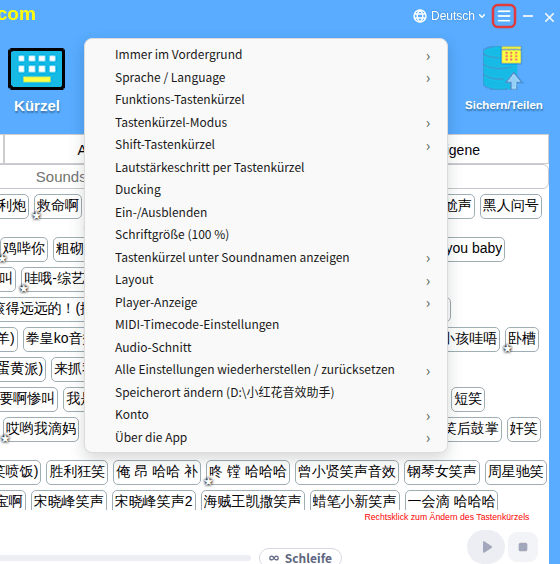560x564 pixels.
Task: Play the 胜利狂笑 sound button
Action: (77, 472)
